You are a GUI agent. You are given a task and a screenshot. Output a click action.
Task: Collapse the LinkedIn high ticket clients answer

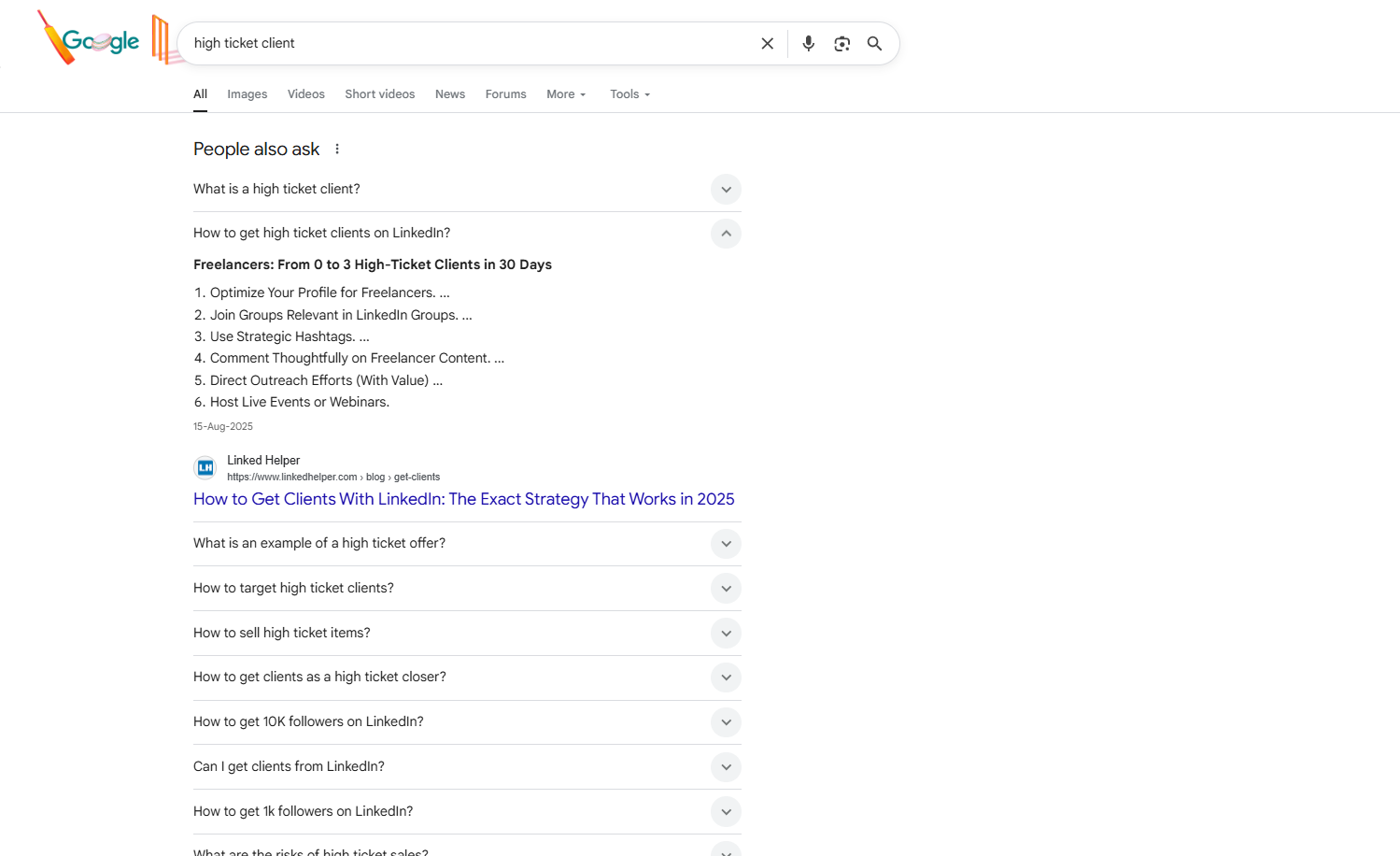click(x=726, y=234)
